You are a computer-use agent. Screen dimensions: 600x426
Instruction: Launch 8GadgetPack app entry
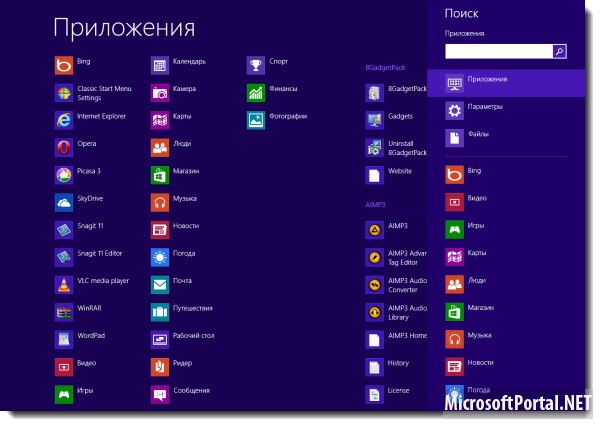pyautogui.click(x=396, y=93)
